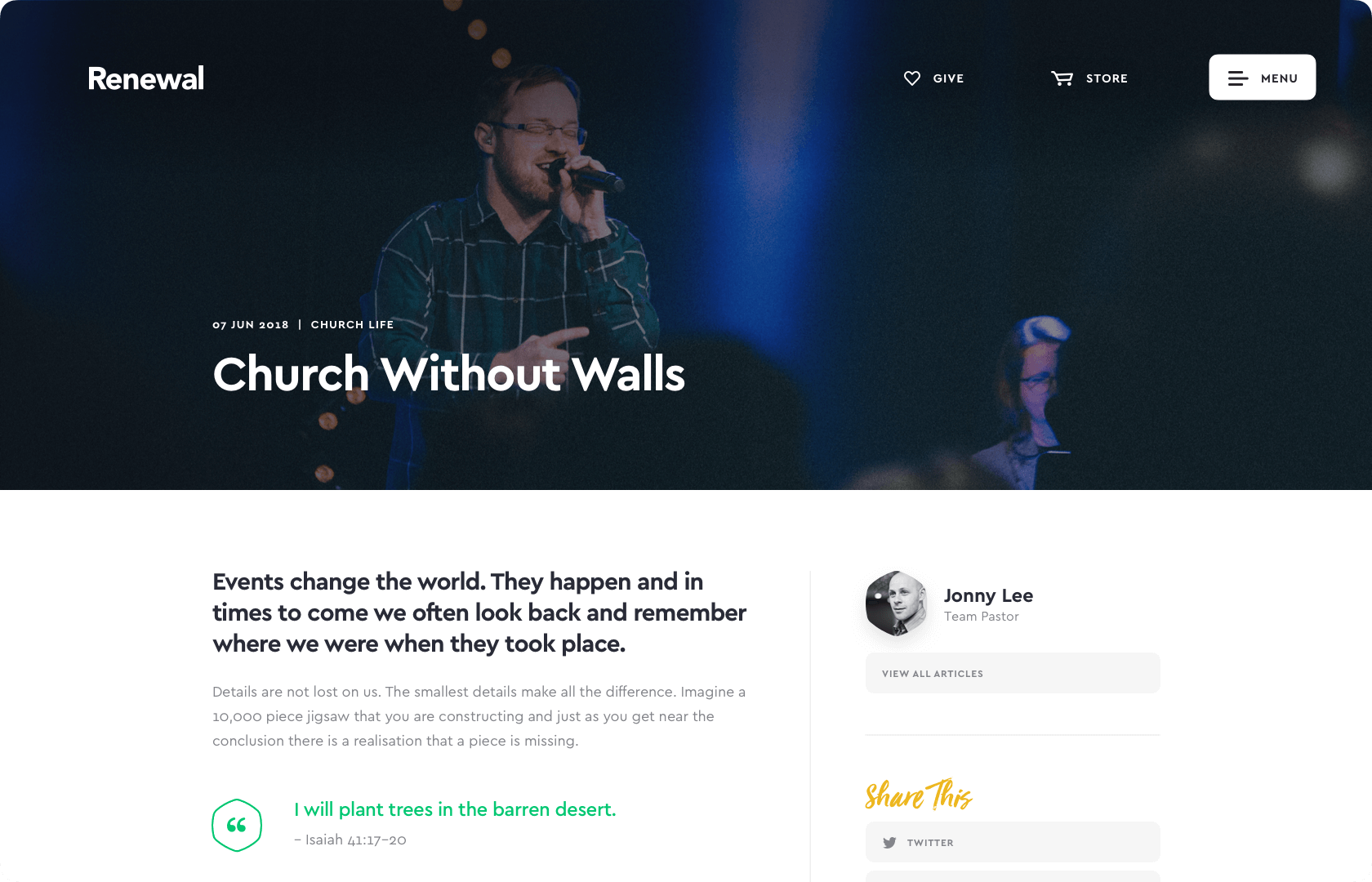Click Jonny Lee's avatar photo

coord(897,604)
